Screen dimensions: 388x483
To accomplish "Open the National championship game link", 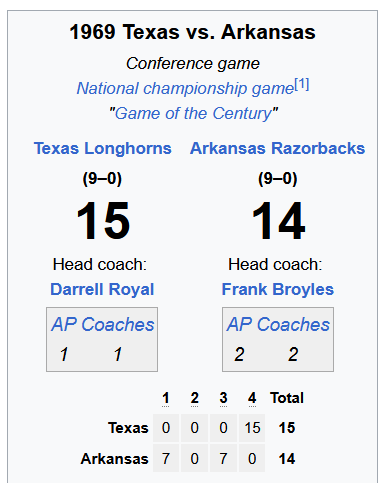I will [x=185, y=89].
